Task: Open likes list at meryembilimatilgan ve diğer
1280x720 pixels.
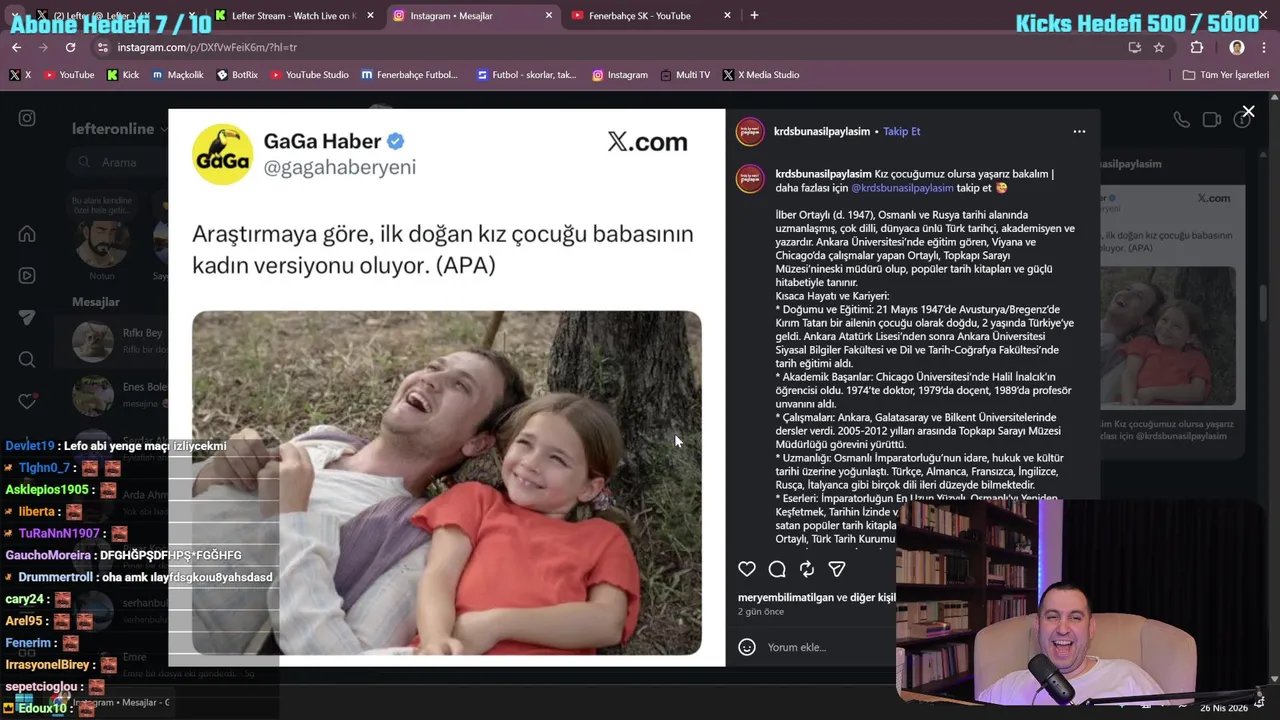Action: pyautogui.click(x=817, y=597)
